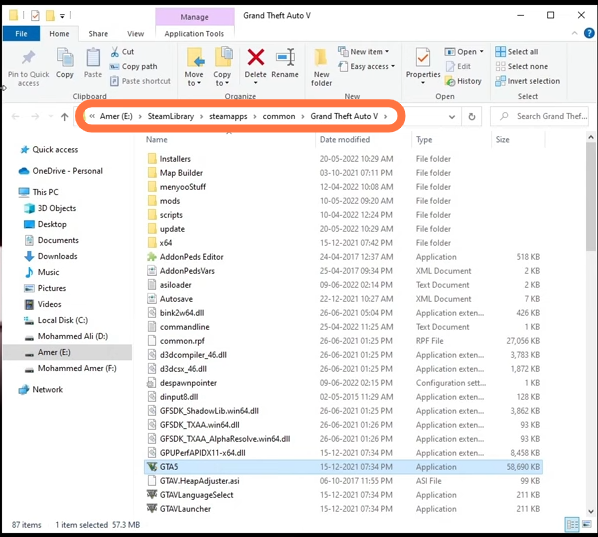Image resolution: width=598 pixels, height=537 pixels.
Task: Open the Easy access dropdown
Action: click(x=367, y=66)
